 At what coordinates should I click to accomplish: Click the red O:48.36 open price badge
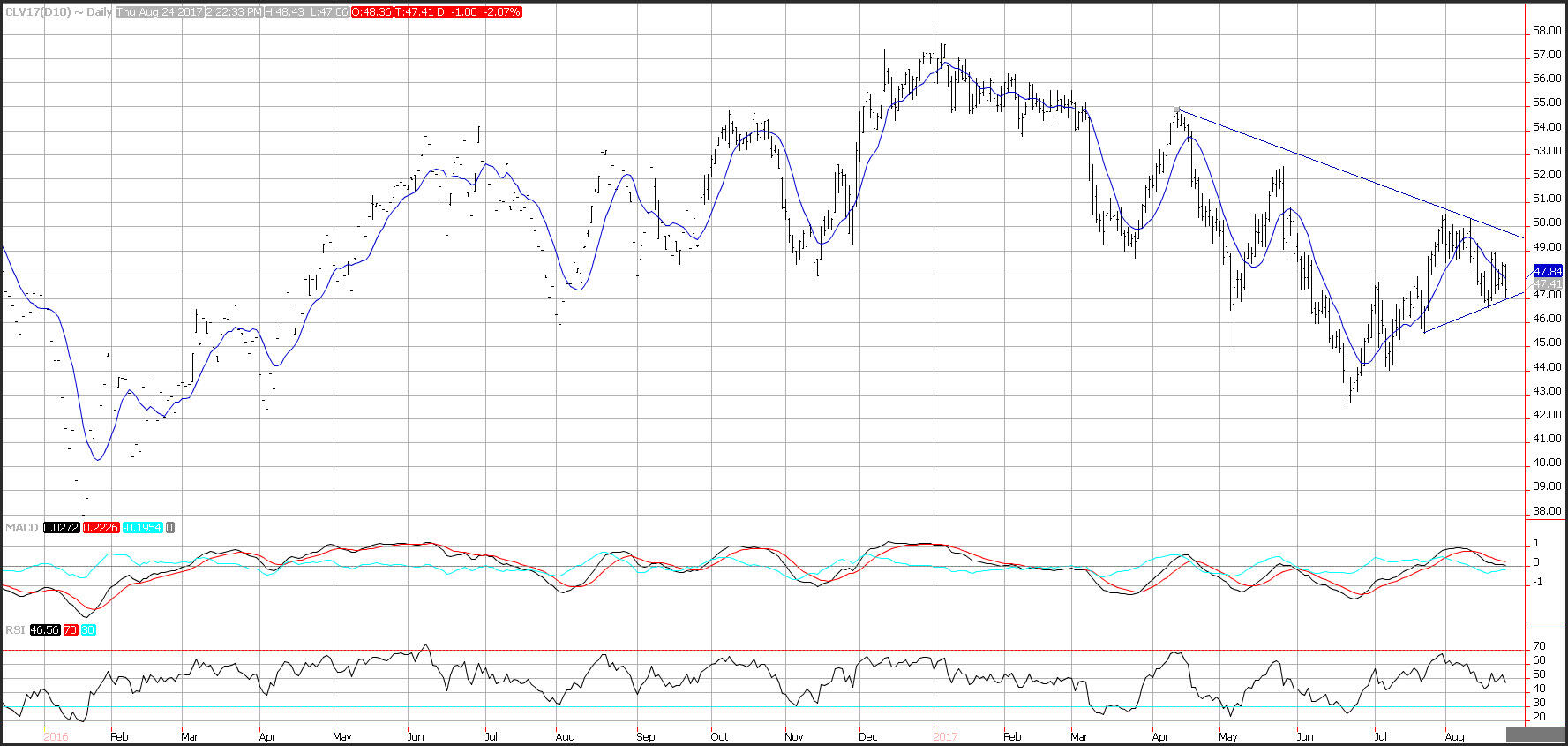(x=371, y=12)
